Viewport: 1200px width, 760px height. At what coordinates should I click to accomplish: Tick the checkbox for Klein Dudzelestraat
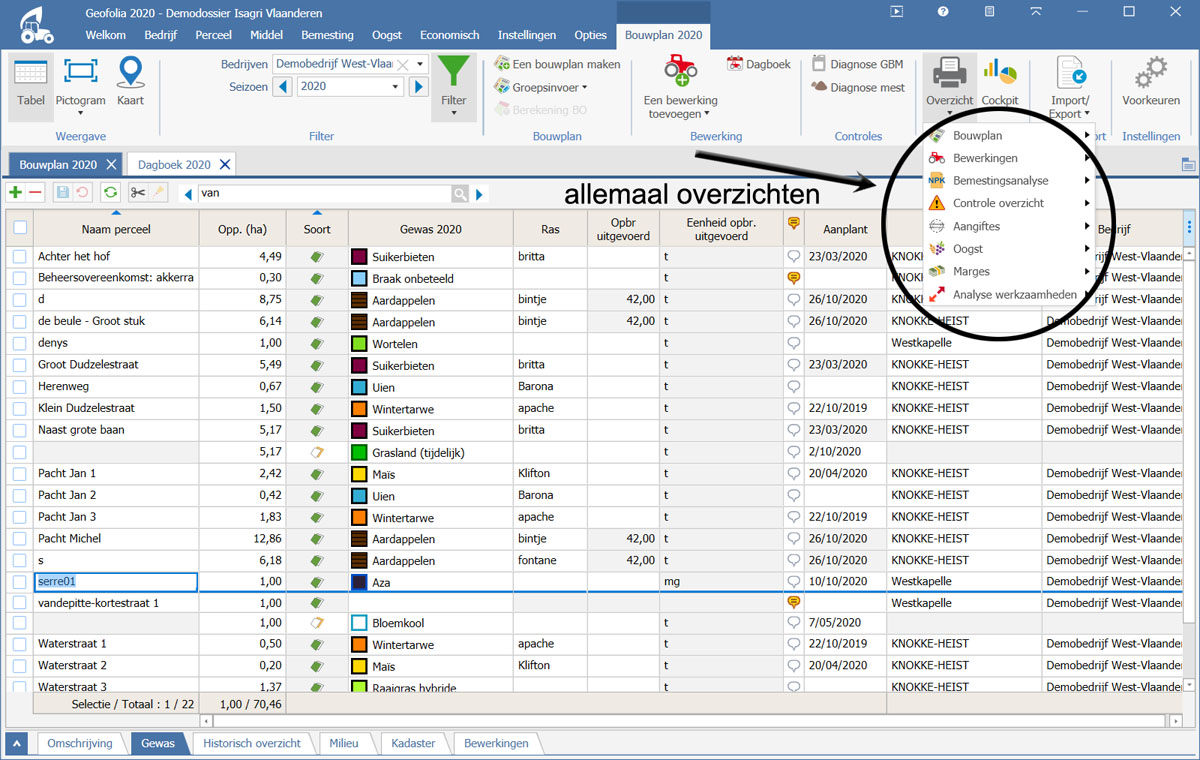[20, 408]
